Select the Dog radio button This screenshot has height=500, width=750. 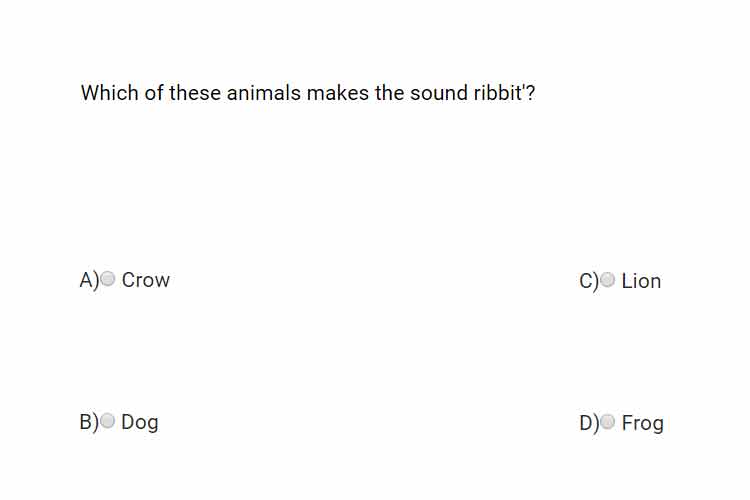[108, 421]
